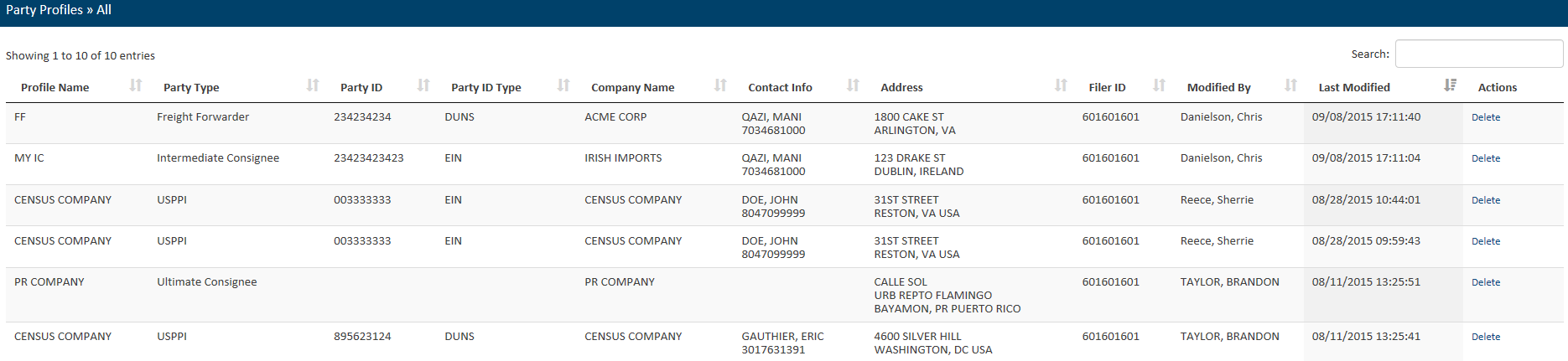The width and height of the screenshot is (1568, 361).
Task: Sort by Filer ID arrows icon
Action: pos(1159,85)
